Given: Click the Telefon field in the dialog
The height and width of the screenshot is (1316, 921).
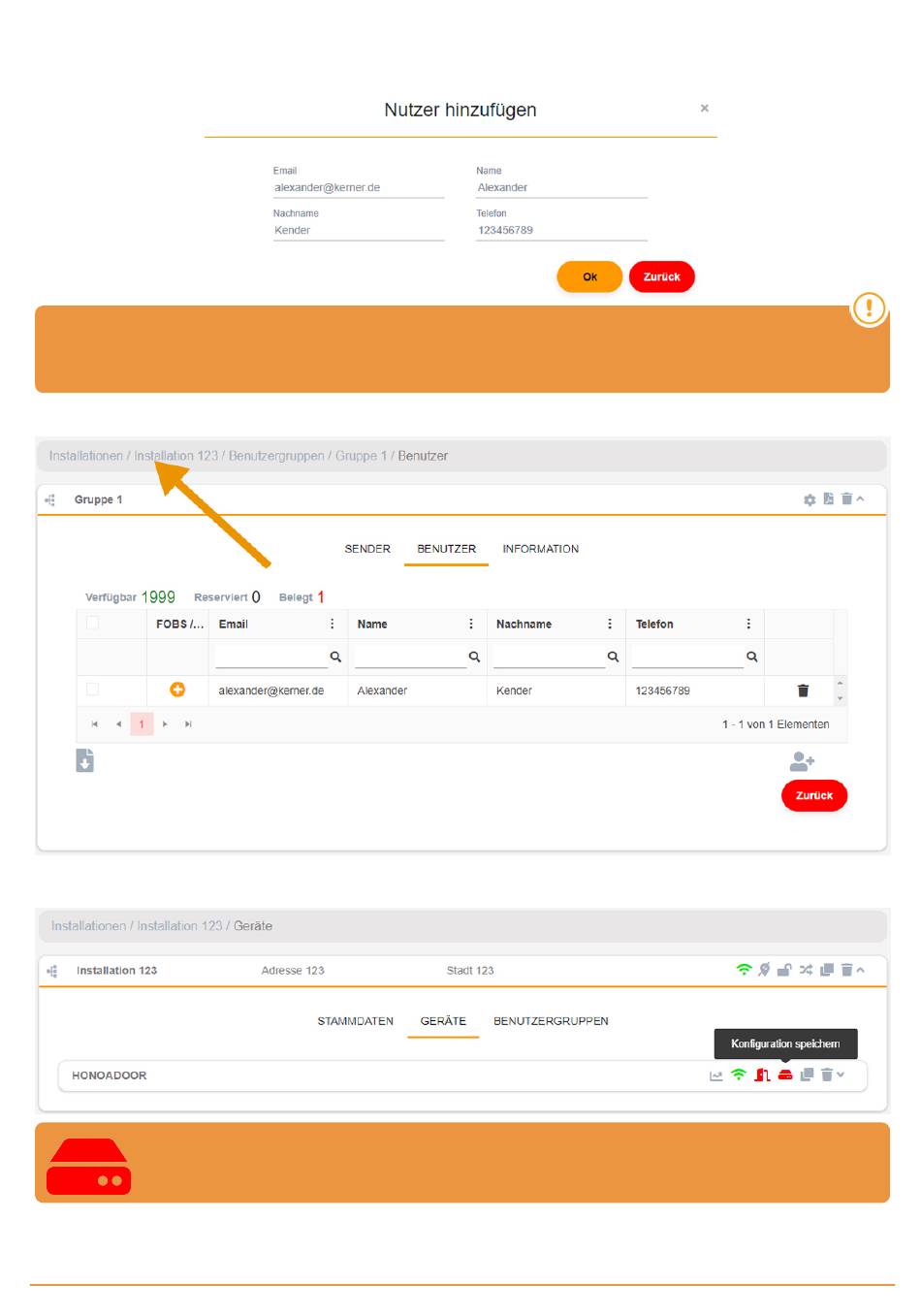Looking at the screenshot, I should (x=561, y=231).
